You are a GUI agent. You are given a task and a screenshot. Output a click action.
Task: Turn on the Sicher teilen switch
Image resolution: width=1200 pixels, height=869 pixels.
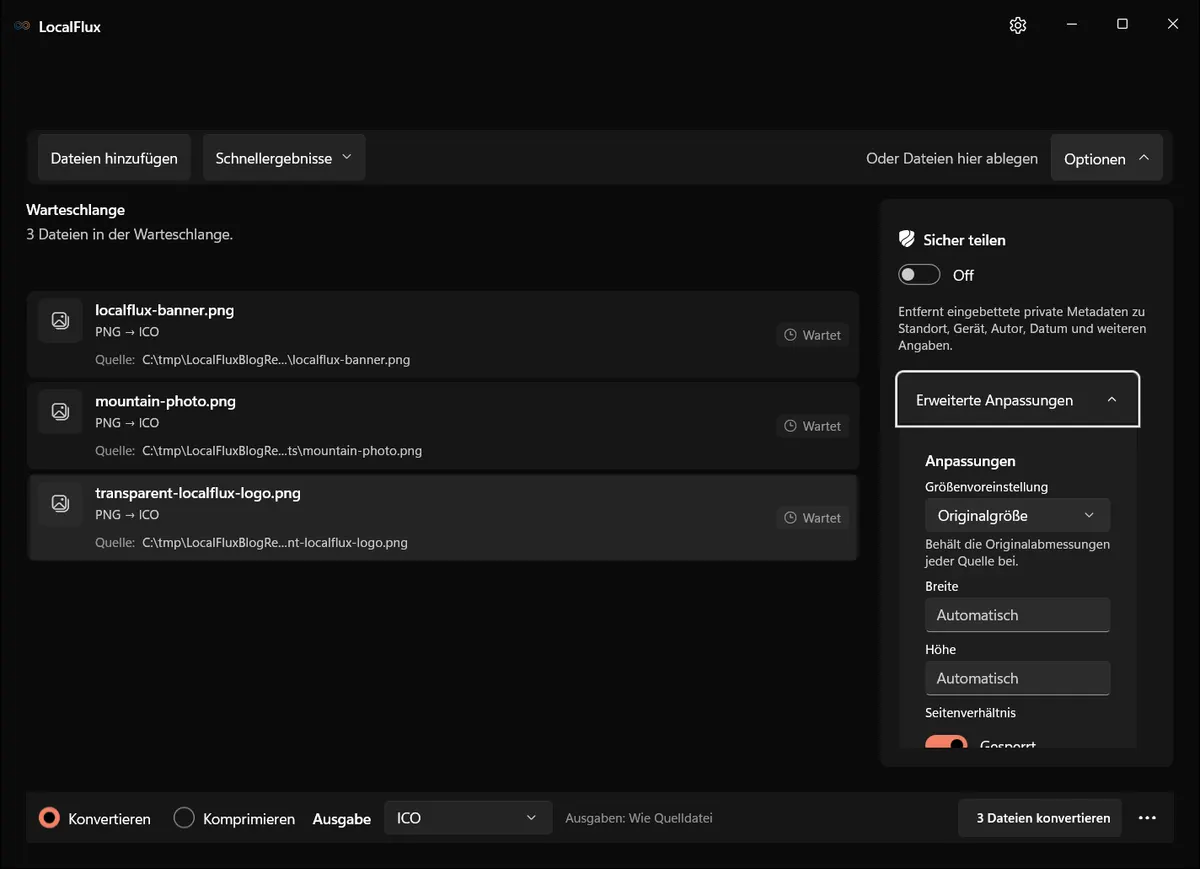(x=919, y=275)
